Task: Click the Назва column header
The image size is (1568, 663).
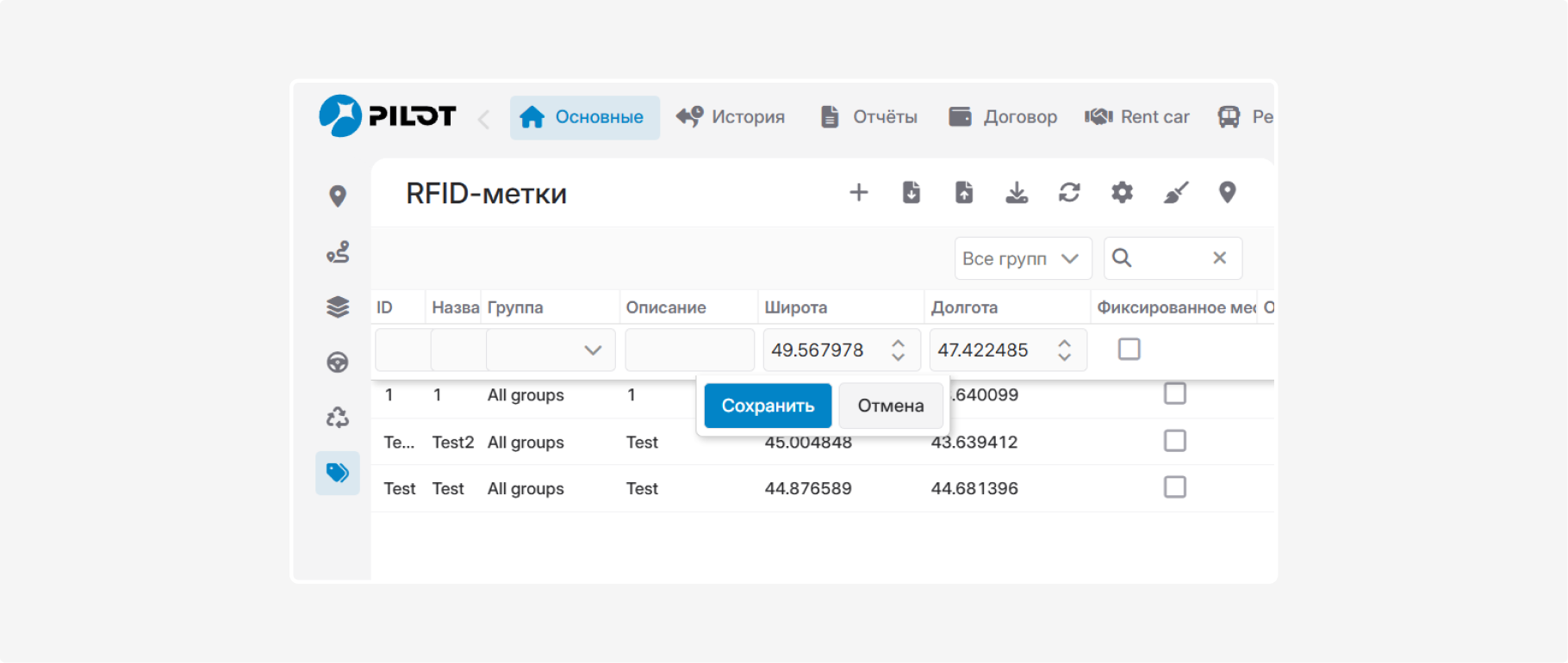Action: [454, 307]
